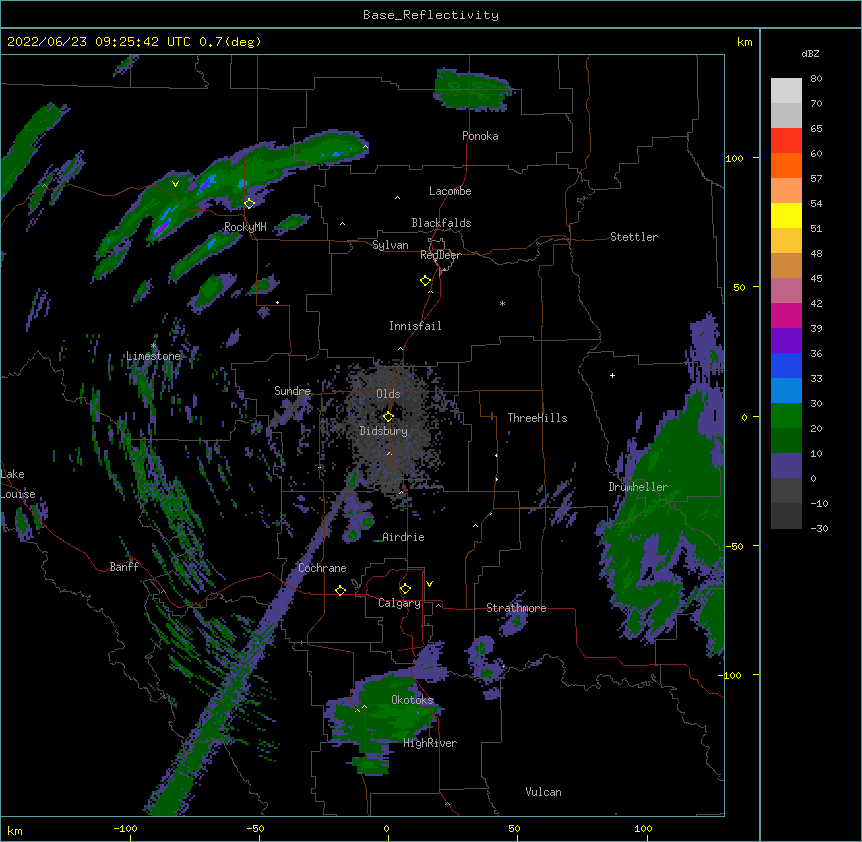Select the yellow diamond marker at Olds
Viewport: 862px width, 842px height.
point(388,417)
